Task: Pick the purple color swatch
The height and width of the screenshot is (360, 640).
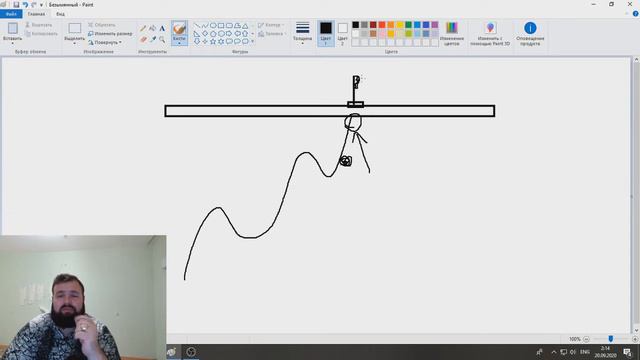Action: coord(435,25)
